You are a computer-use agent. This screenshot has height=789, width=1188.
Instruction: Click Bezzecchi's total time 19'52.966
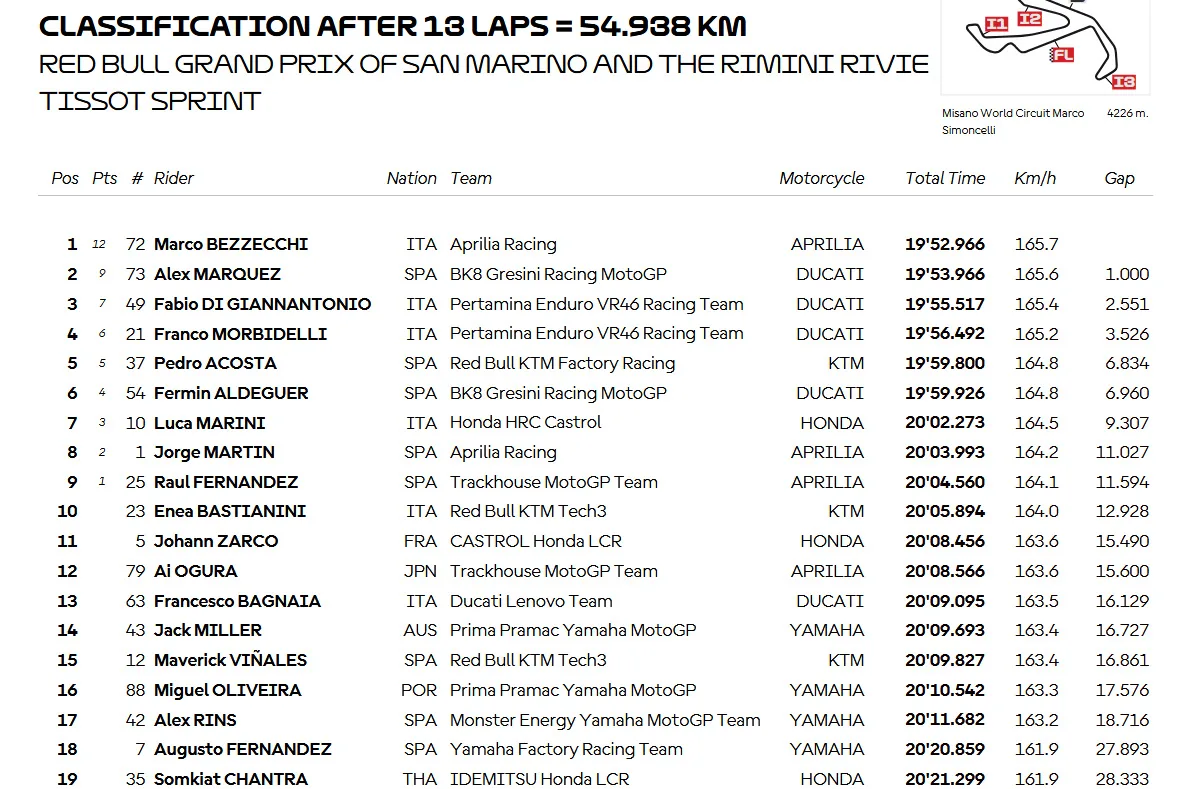[x=945, y=244]
